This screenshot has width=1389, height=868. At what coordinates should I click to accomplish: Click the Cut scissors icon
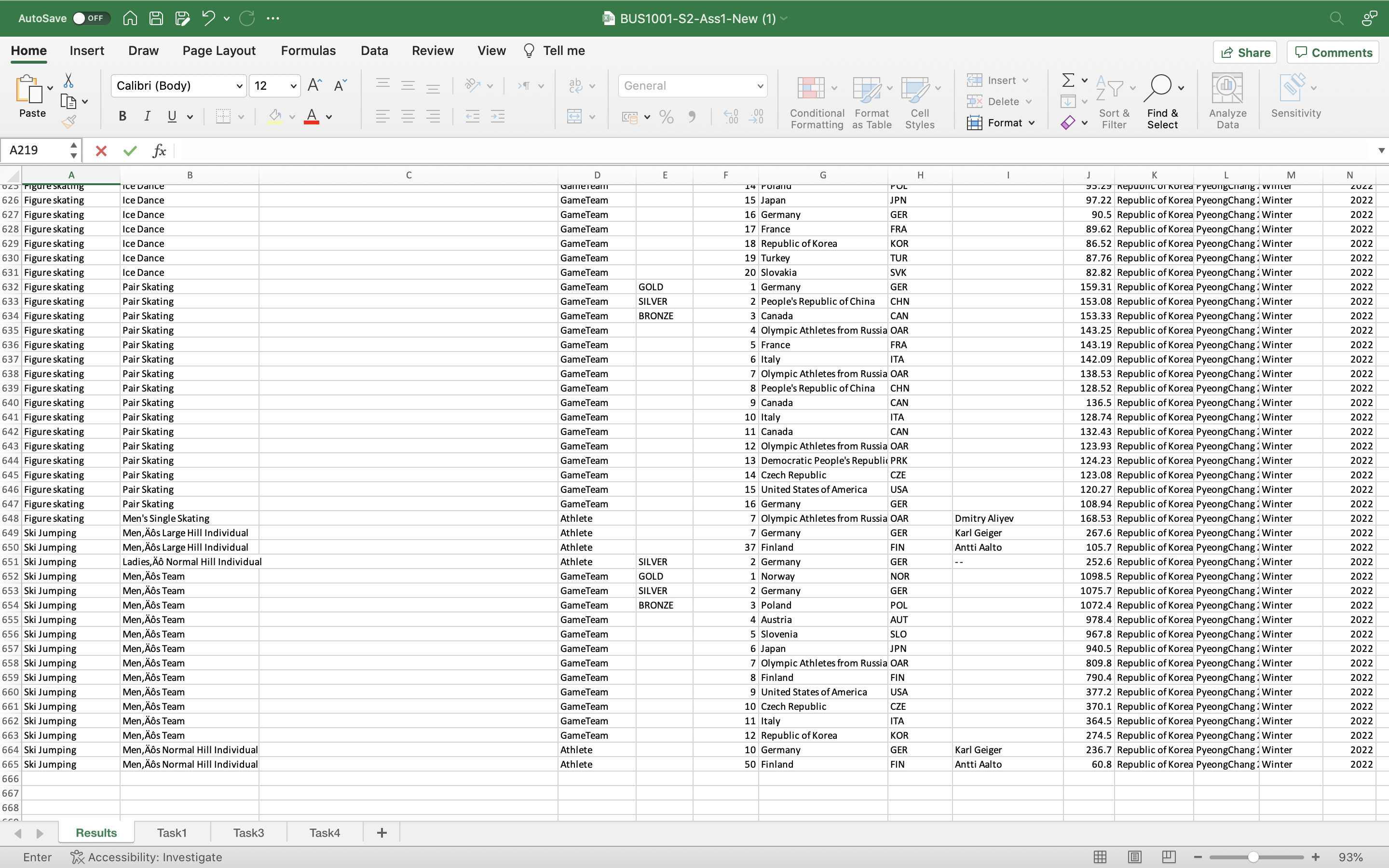(x=68, y=80)
